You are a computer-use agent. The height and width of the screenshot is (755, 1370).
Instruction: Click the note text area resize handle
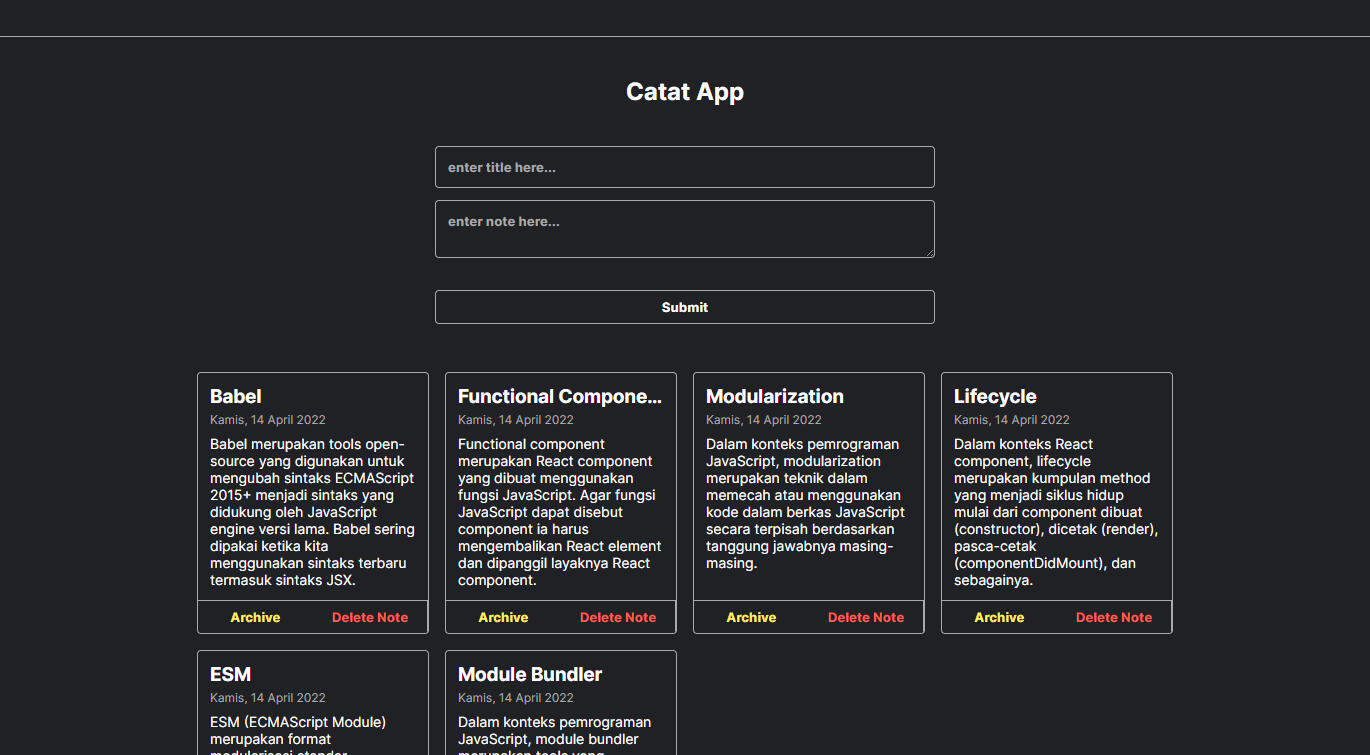[929, 252]
